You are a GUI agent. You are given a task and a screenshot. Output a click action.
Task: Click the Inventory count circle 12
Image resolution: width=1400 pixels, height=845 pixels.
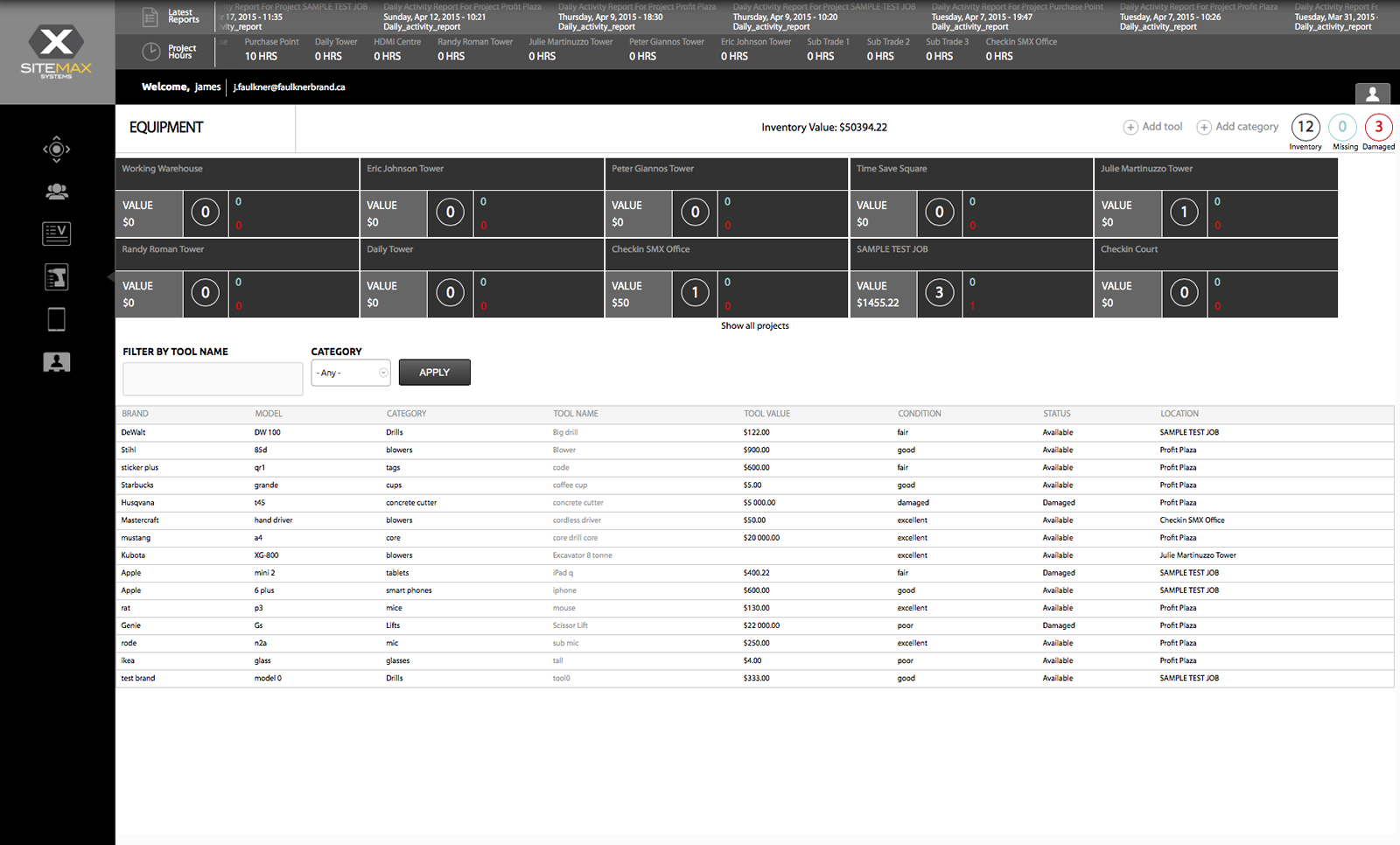coord(1305,127)
